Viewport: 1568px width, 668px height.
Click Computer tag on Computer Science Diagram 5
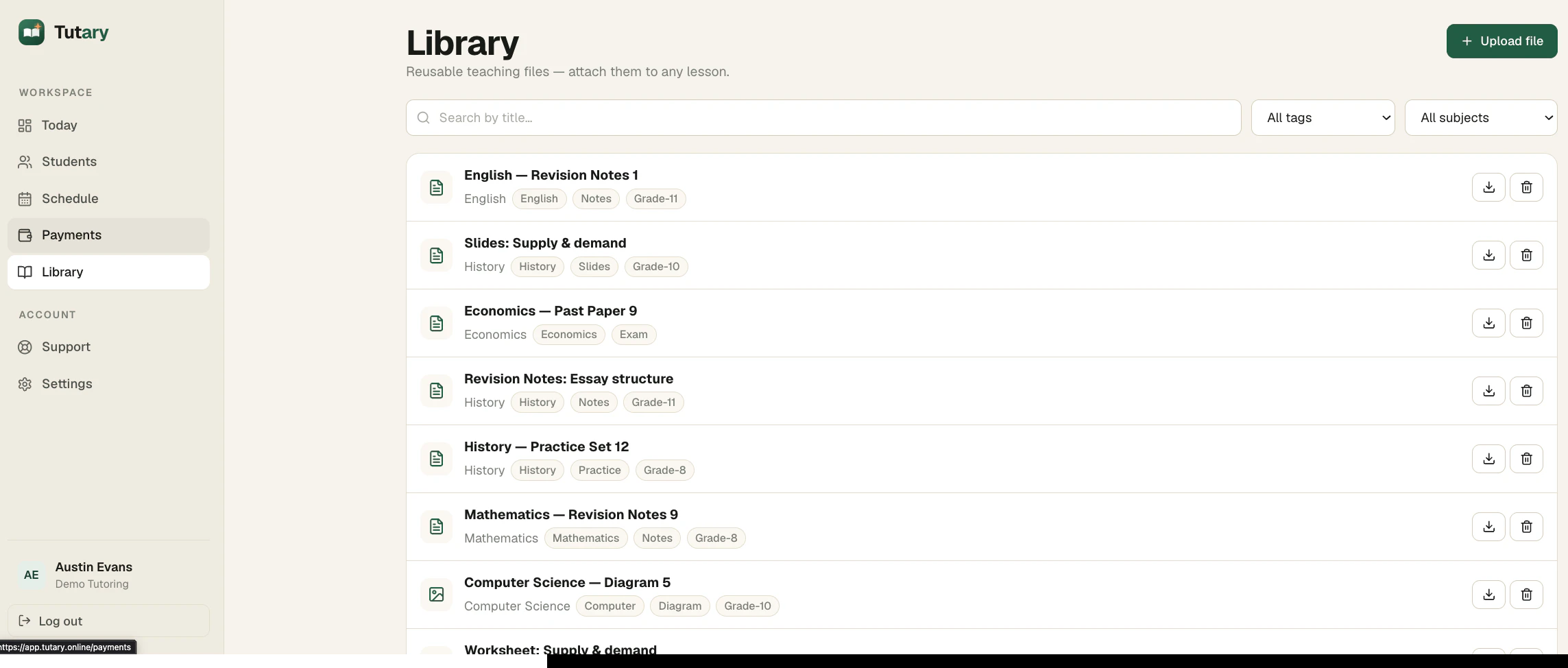click(610, 606)
